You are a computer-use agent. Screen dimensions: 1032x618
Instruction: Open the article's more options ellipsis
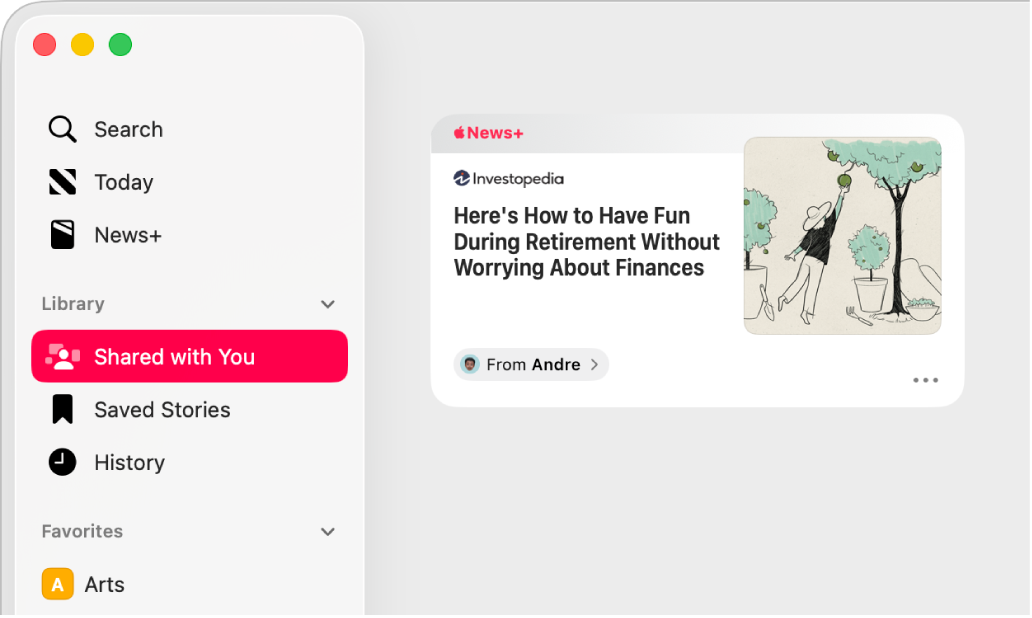pyautogui.click(x=925, y=380)
